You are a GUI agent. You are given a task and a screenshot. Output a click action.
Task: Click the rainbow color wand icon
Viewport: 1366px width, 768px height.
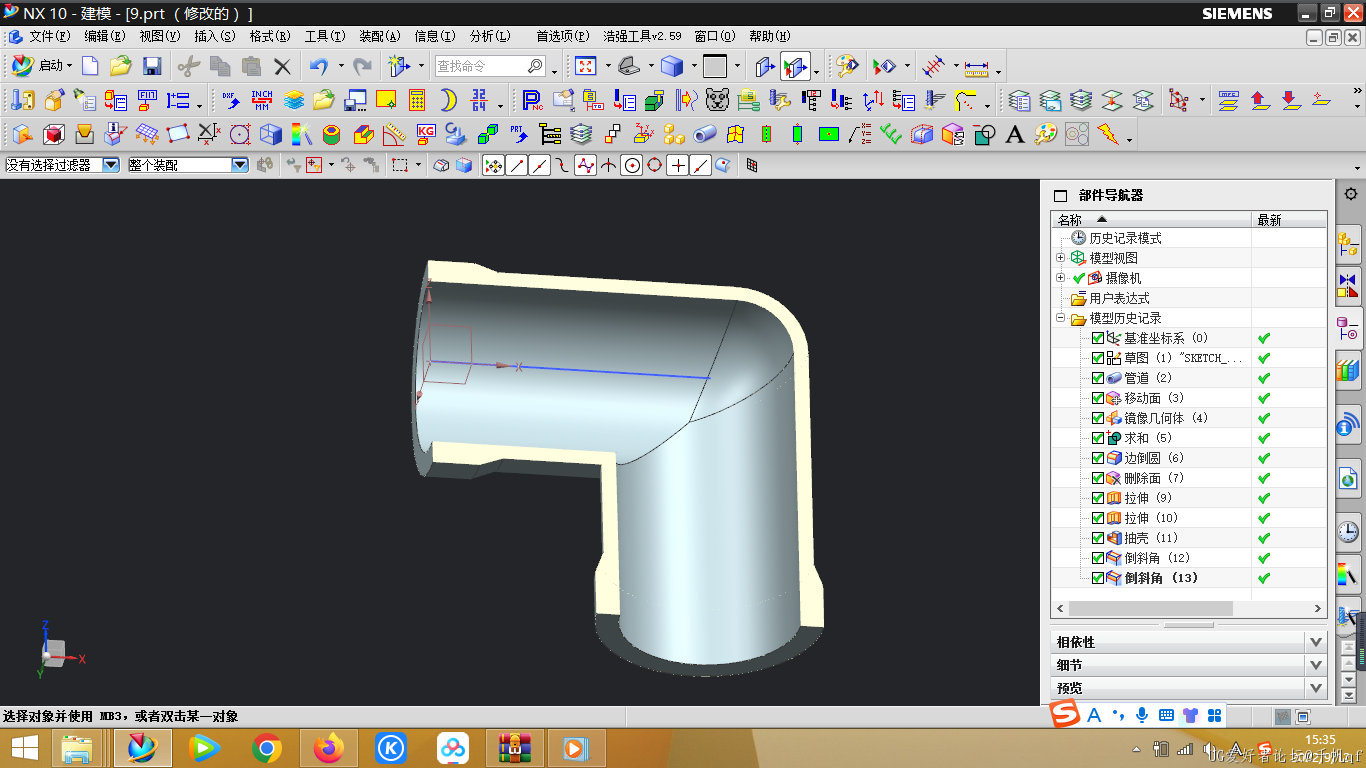click(x=302, y=133)
